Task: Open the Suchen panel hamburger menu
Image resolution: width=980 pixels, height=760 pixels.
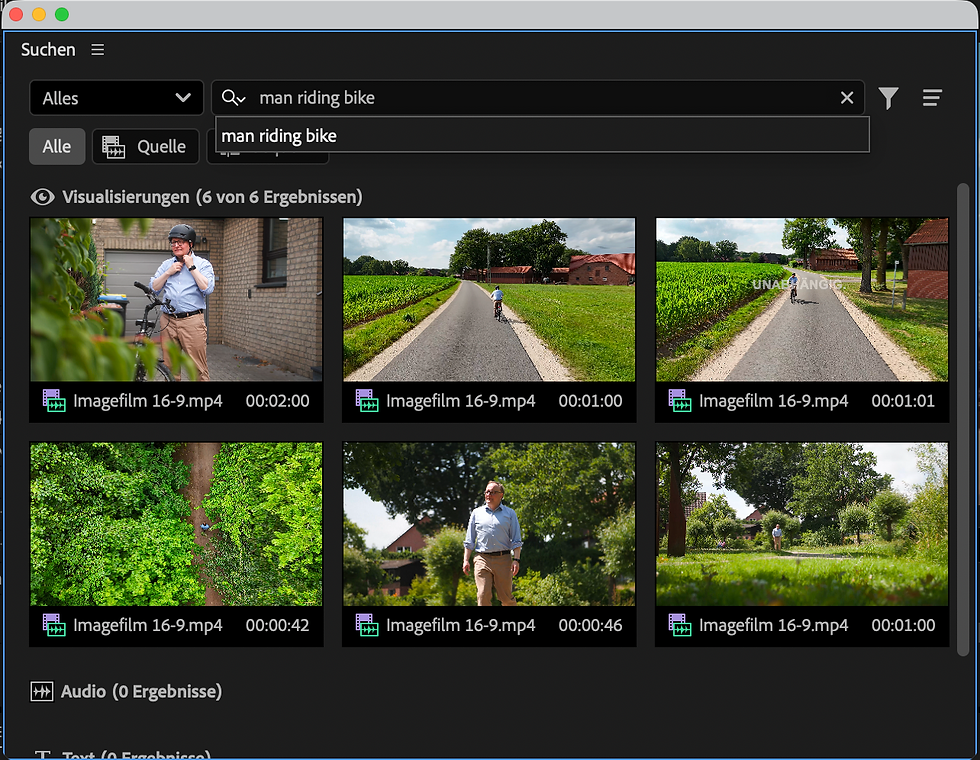Action: 98,49
